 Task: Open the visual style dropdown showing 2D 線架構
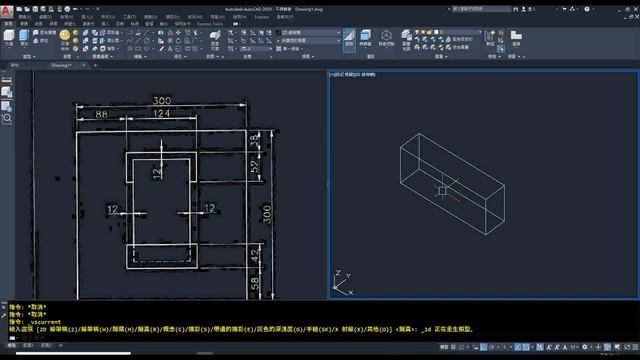tap(309, 32)
